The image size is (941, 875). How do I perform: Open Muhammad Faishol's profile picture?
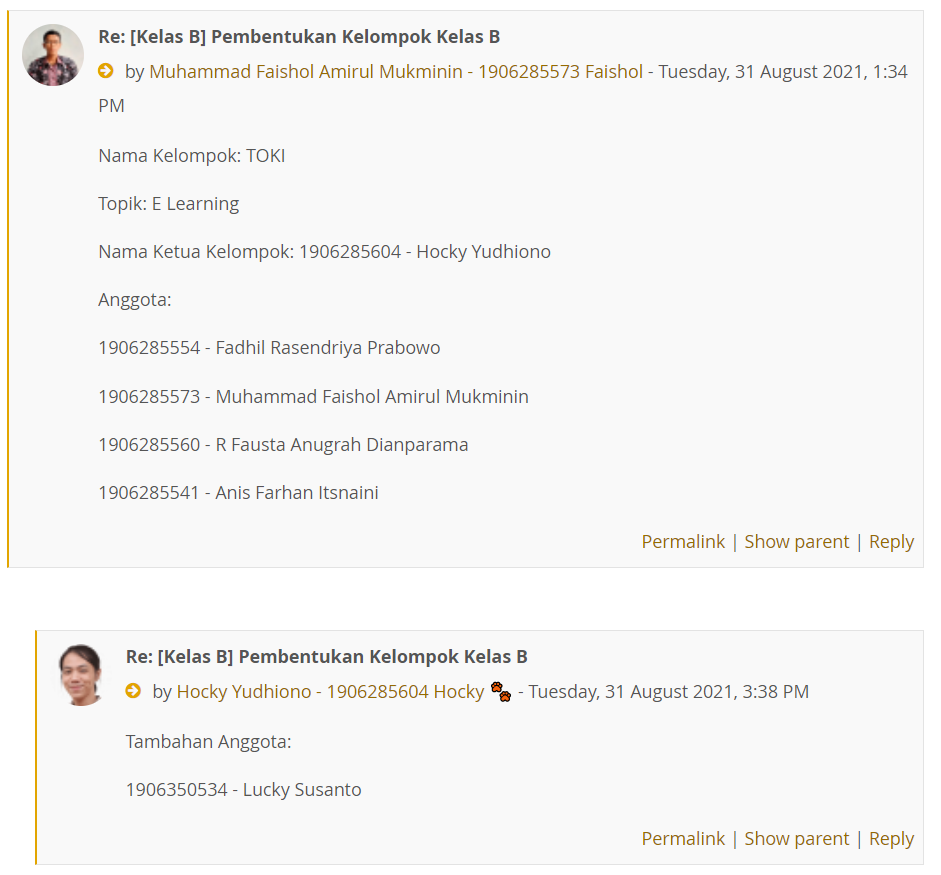point(53,55)
